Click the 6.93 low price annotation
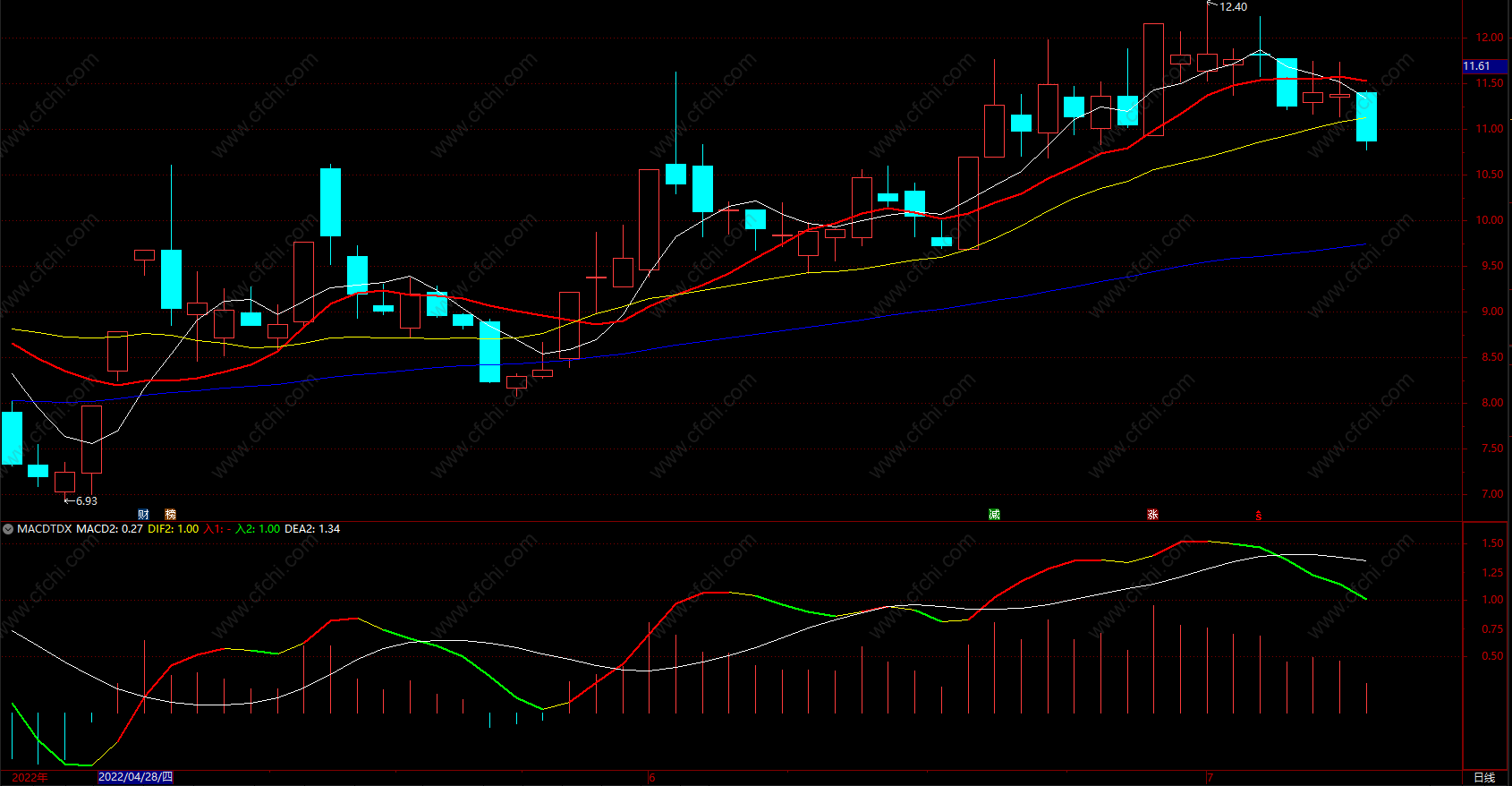Screen dimensions: 1512x786 click(87, 501)
